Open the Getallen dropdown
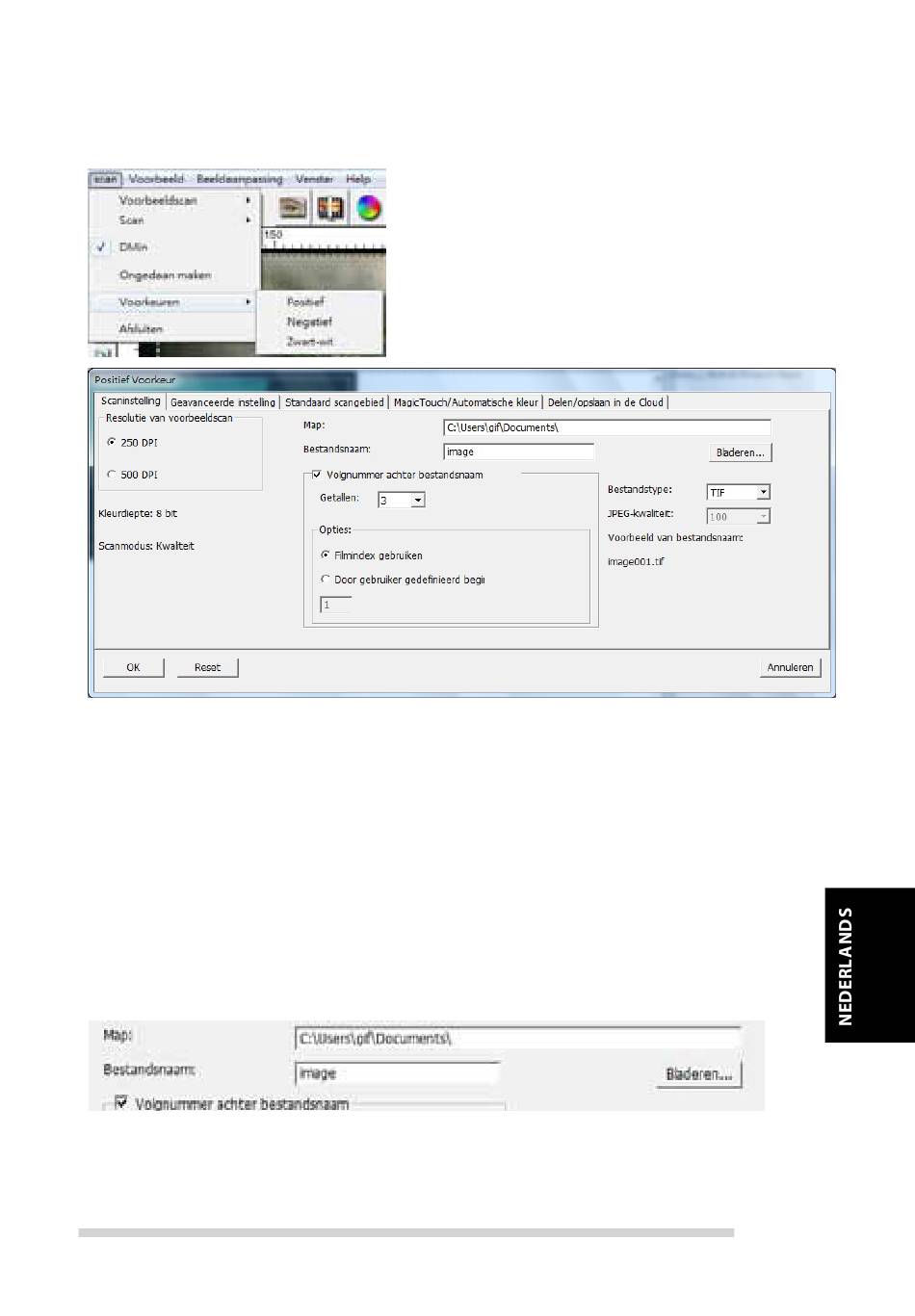The width and height of the screenshot is (915, 1316). [417, 501]
